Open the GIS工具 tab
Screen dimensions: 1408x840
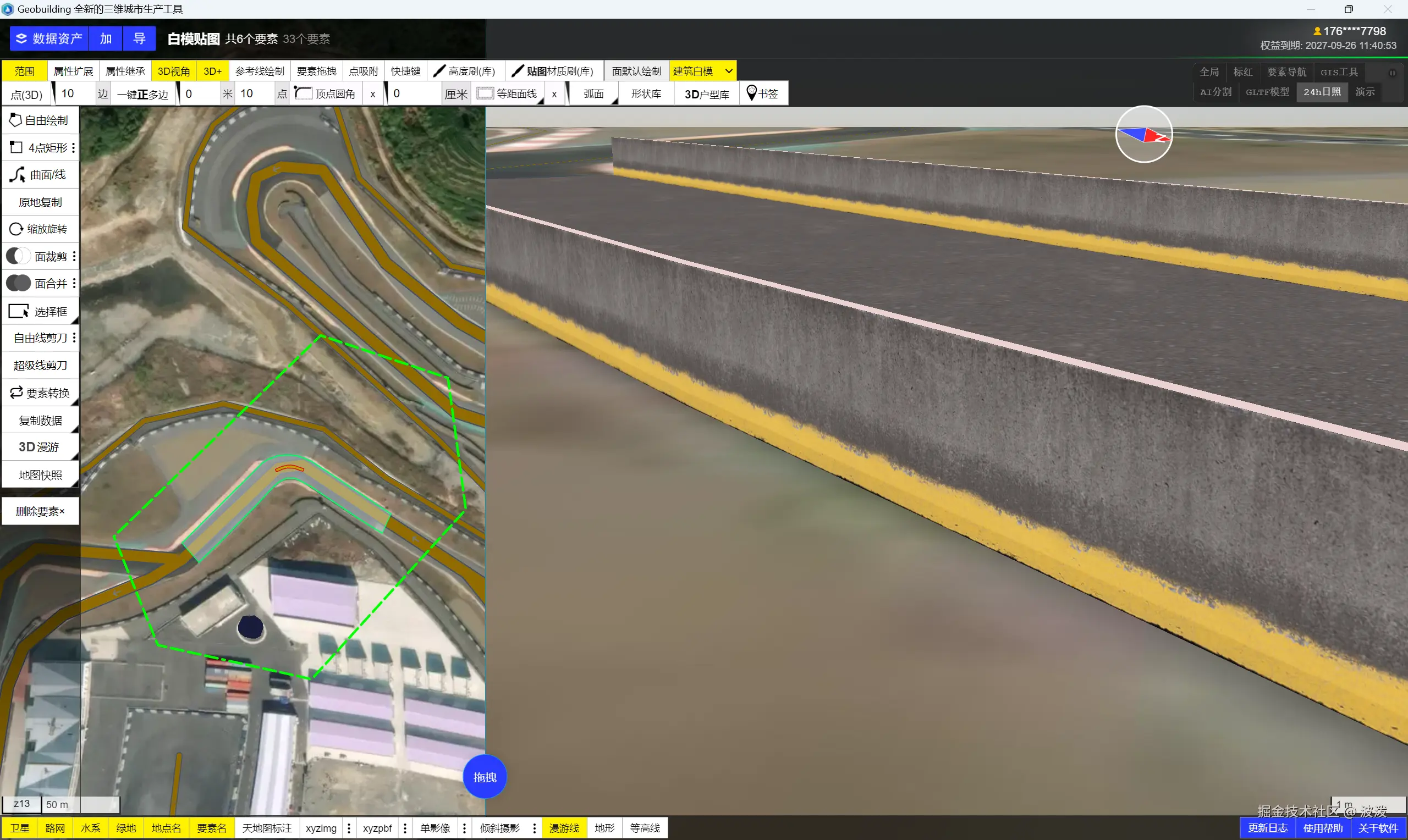[x=1338, y=72]
